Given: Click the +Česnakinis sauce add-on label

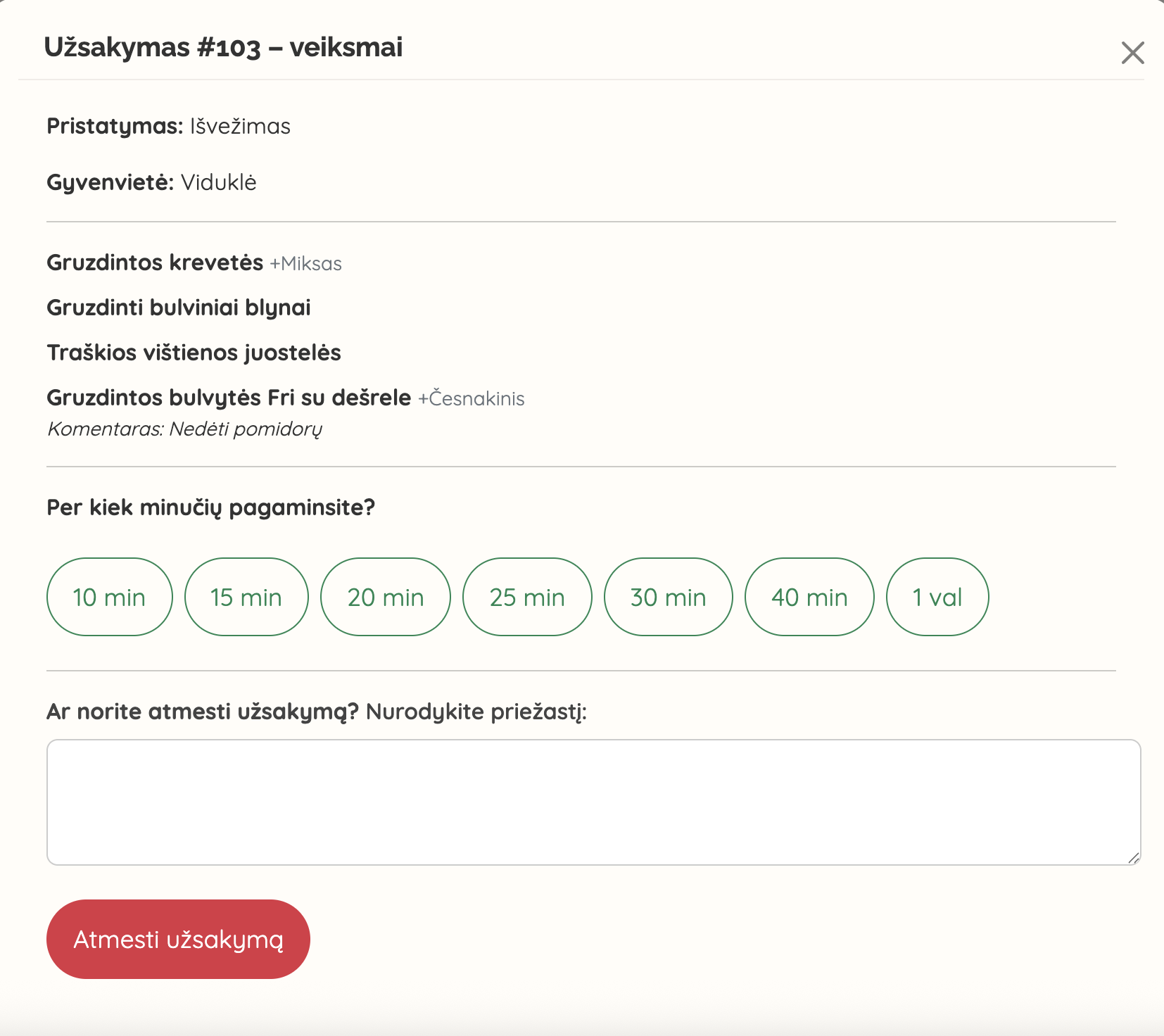Looking at the screenshot, I should pos(472,399).
